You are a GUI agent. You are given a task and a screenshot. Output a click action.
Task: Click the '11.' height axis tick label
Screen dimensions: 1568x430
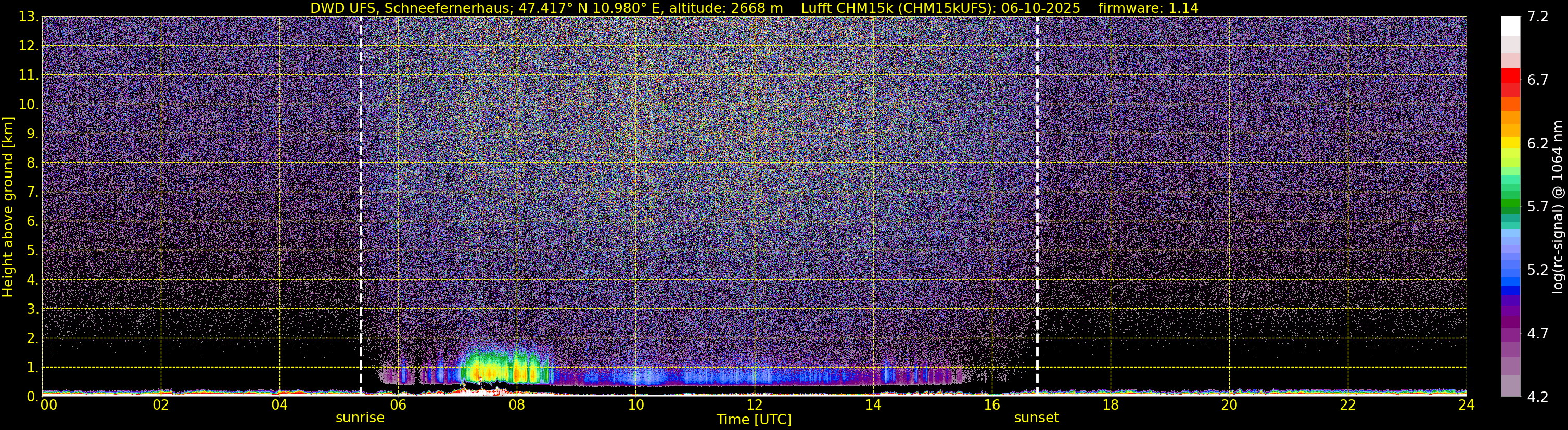tap(29, 75)
